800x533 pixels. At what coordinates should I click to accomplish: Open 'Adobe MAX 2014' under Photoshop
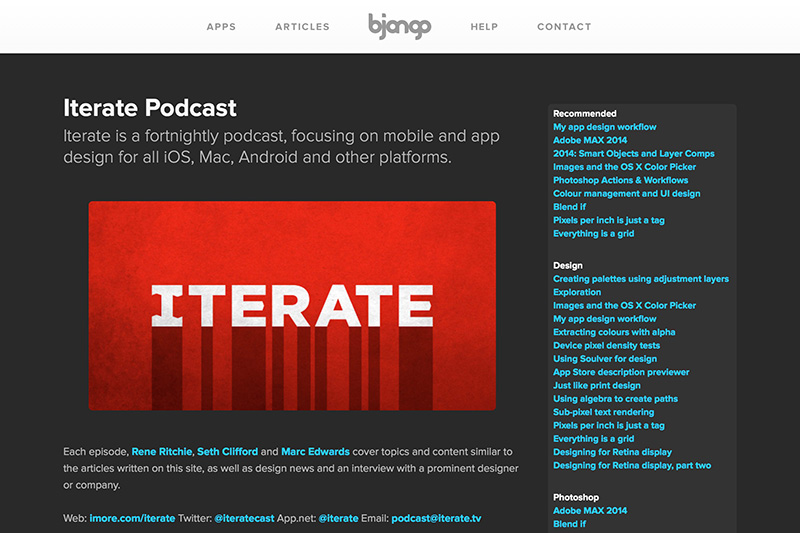pos(590,511)
